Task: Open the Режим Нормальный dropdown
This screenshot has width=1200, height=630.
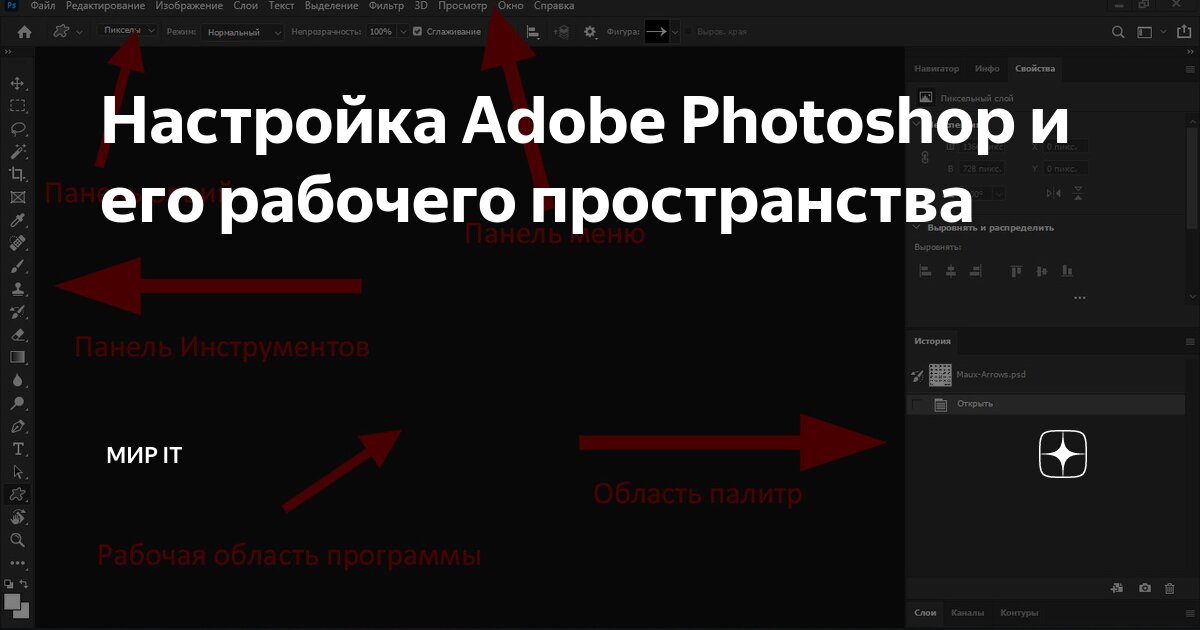Action: coord(242,32)
